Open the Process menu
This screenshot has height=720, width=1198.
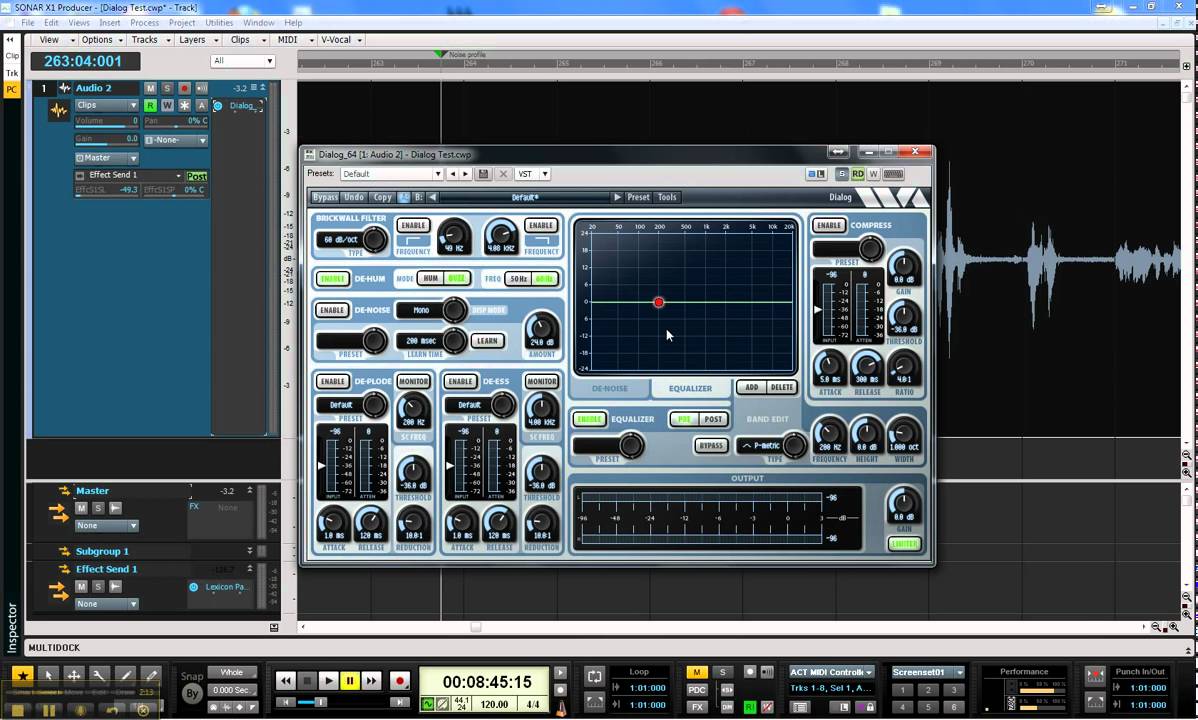click(144, 23)
